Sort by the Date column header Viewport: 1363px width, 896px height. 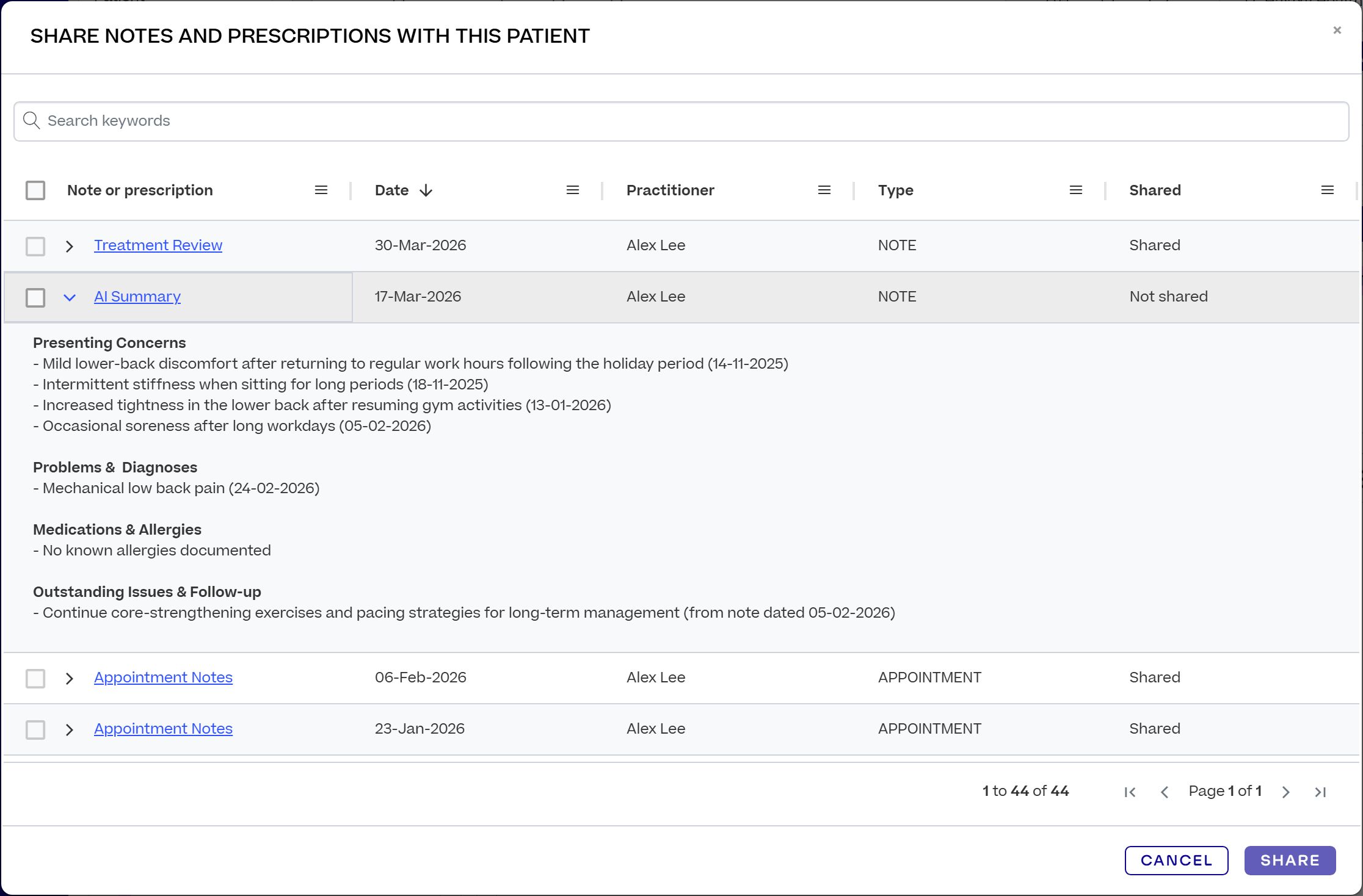(392, 190)
